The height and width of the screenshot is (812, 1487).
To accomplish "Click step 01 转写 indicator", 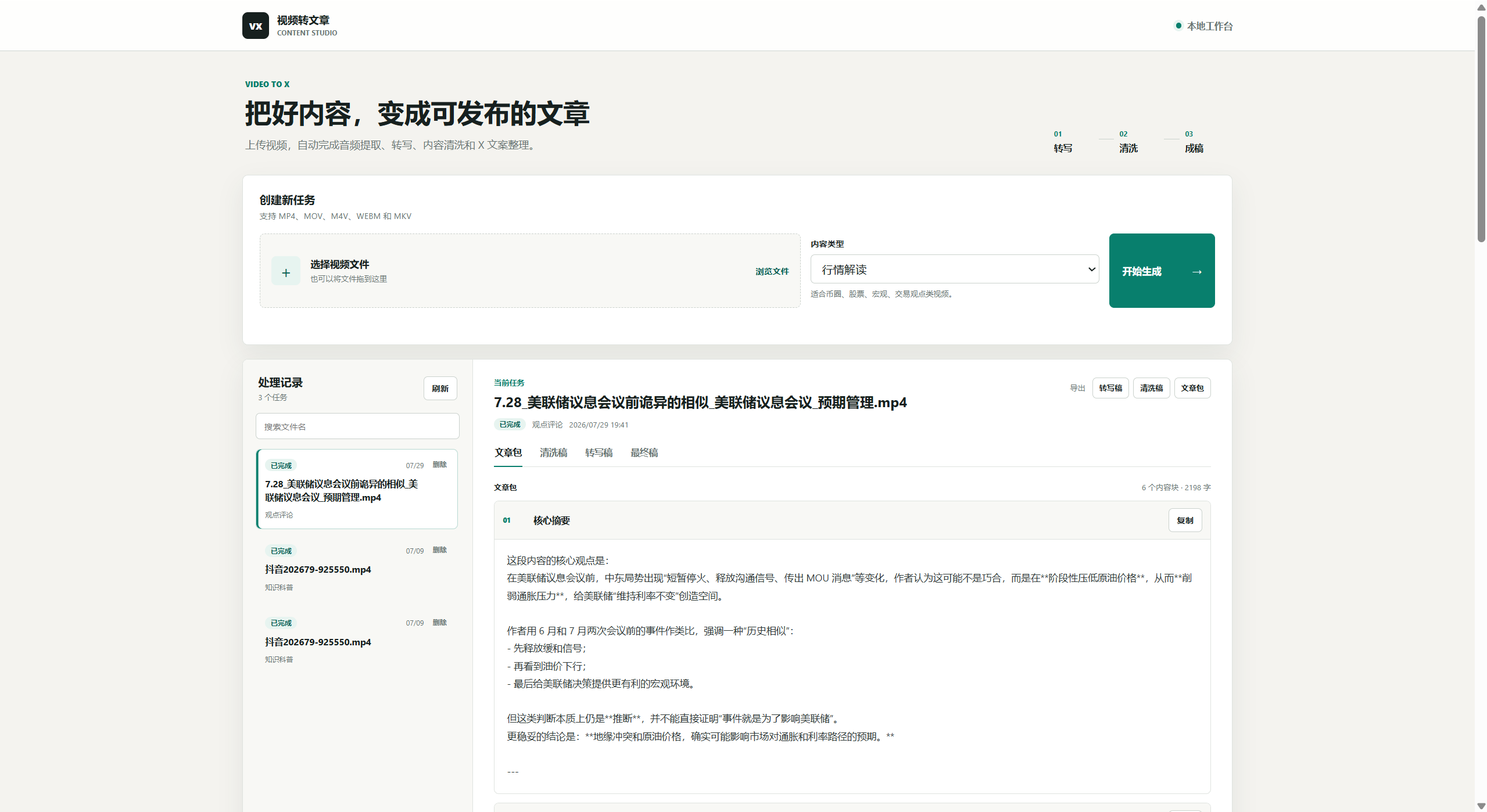I will (x=1063, y=142).
